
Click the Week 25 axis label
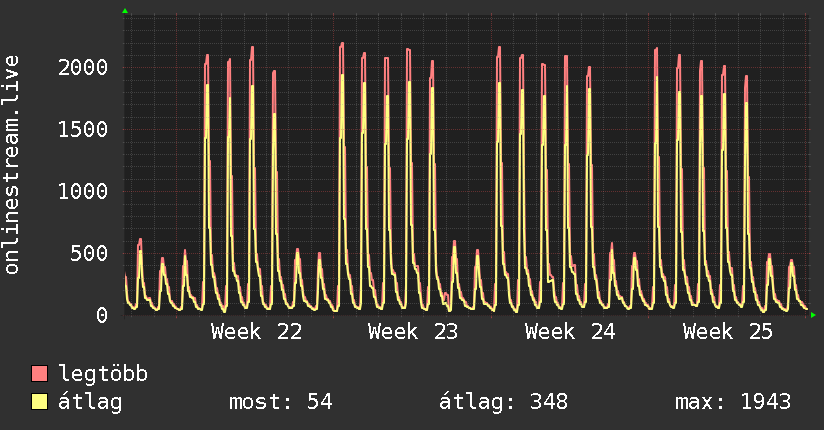coord(728,332)
